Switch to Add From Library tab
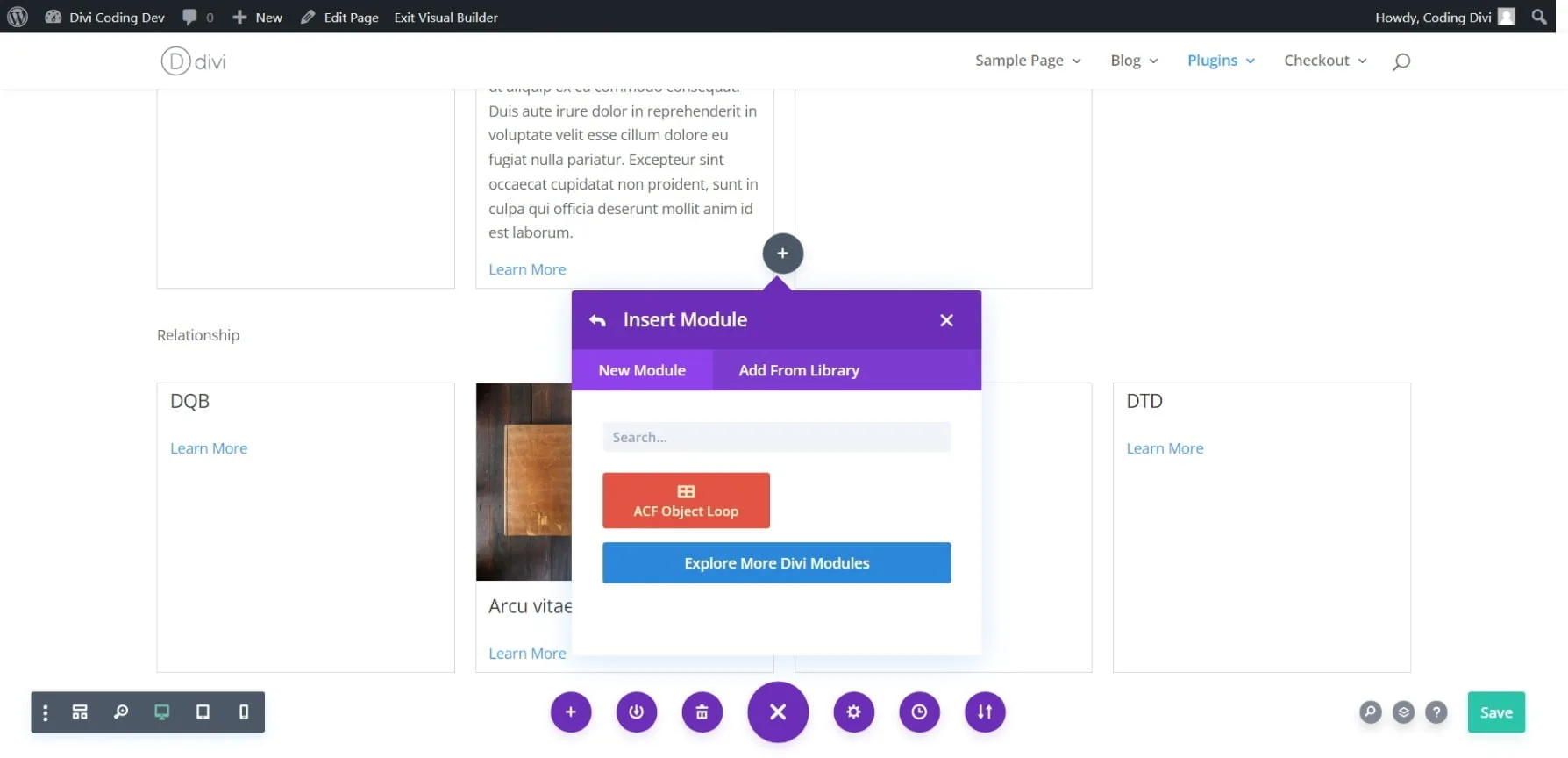This screenshot has height=758, width=1568. (x=798, y=370)
